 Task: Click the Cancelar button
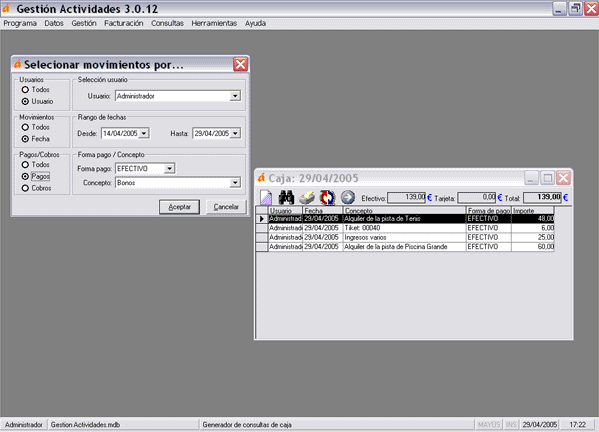pos(226,207)
